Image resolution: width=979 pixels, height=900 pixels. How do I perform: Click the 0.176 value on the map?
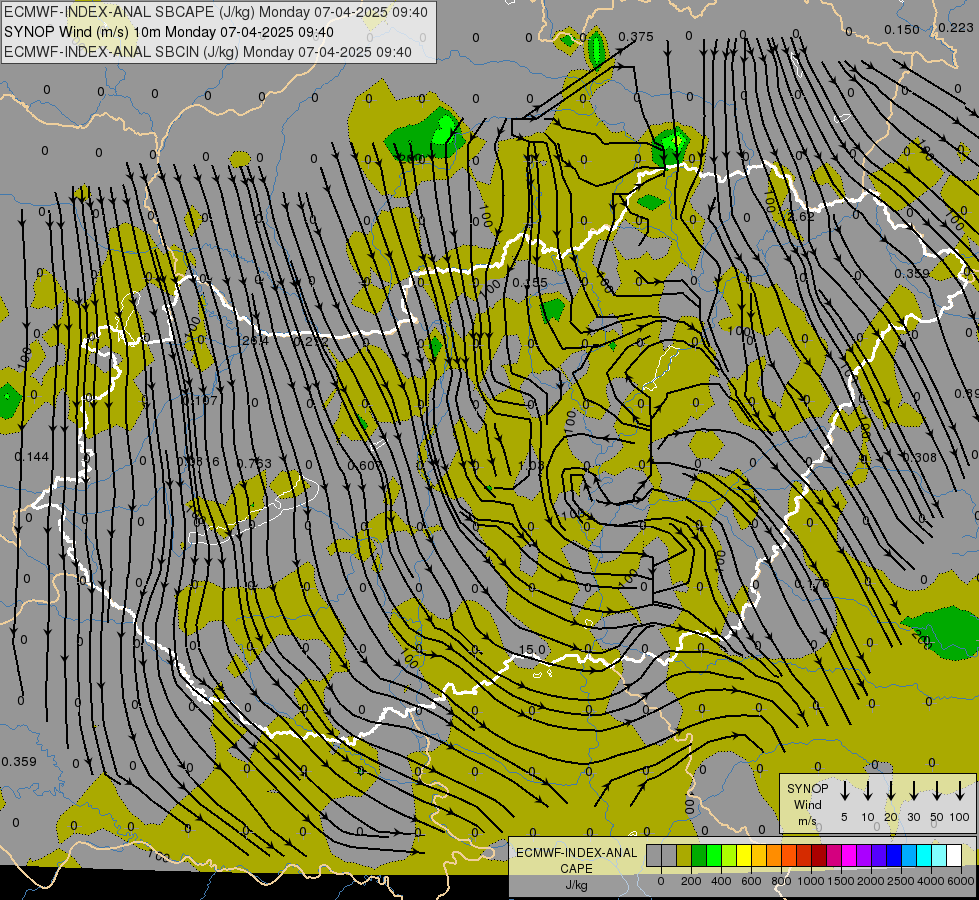click(812, 584)
